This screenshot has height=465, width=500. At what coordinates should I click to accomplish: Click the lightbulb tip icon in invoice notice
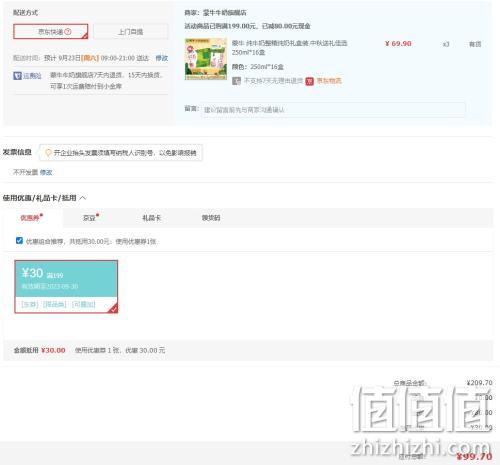[48, 153]
